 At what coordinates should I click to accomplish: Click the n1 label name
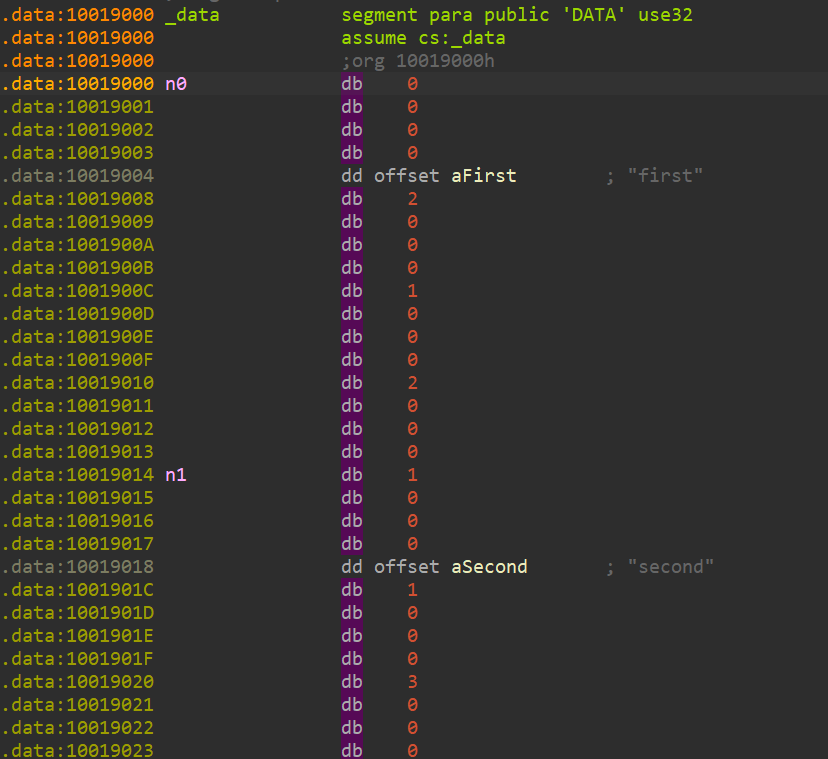click(x=176, y=475)
